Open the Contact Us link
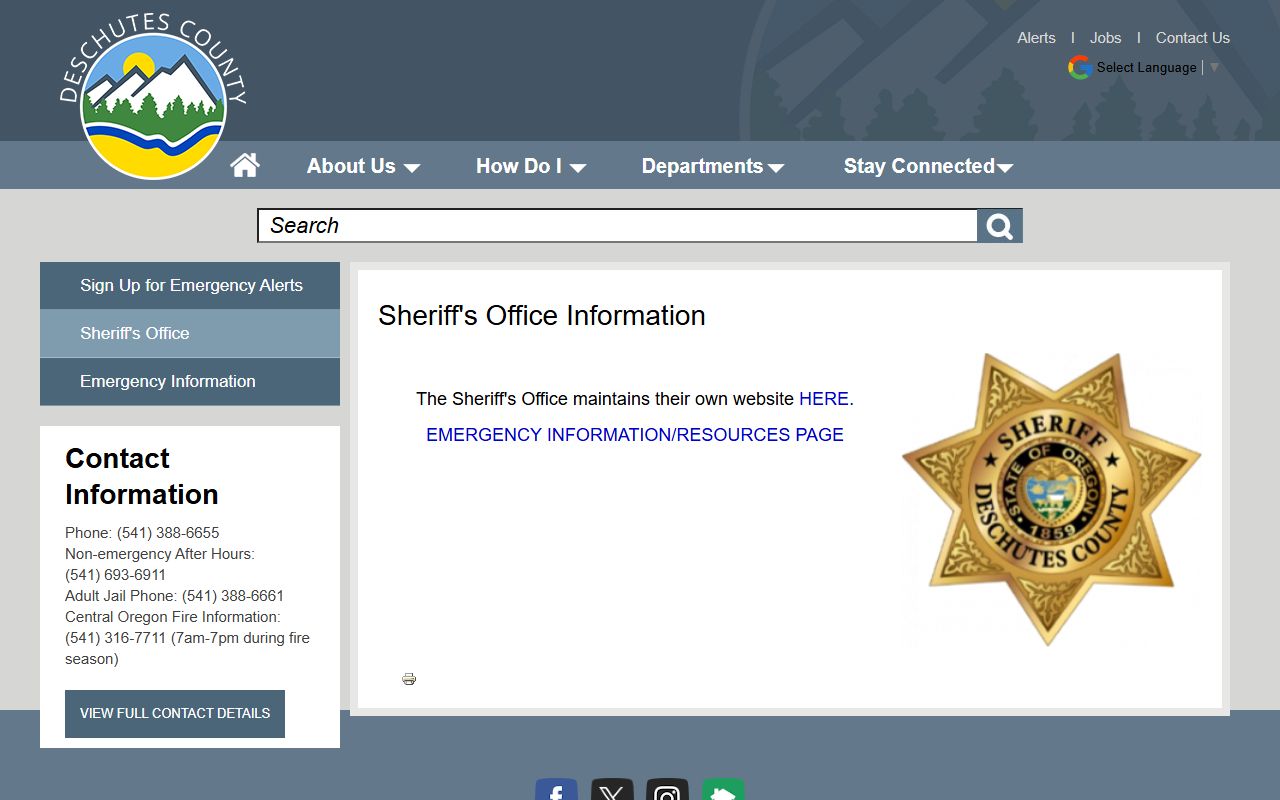 (x=1192, y=38)
